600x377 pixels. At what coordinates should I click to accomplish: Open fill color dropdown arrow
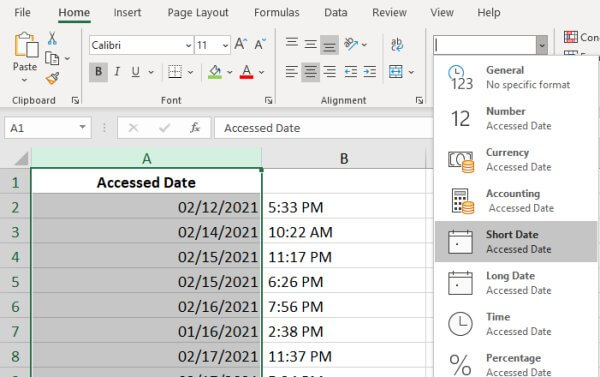pyautogui.click(x=230, y=72)
